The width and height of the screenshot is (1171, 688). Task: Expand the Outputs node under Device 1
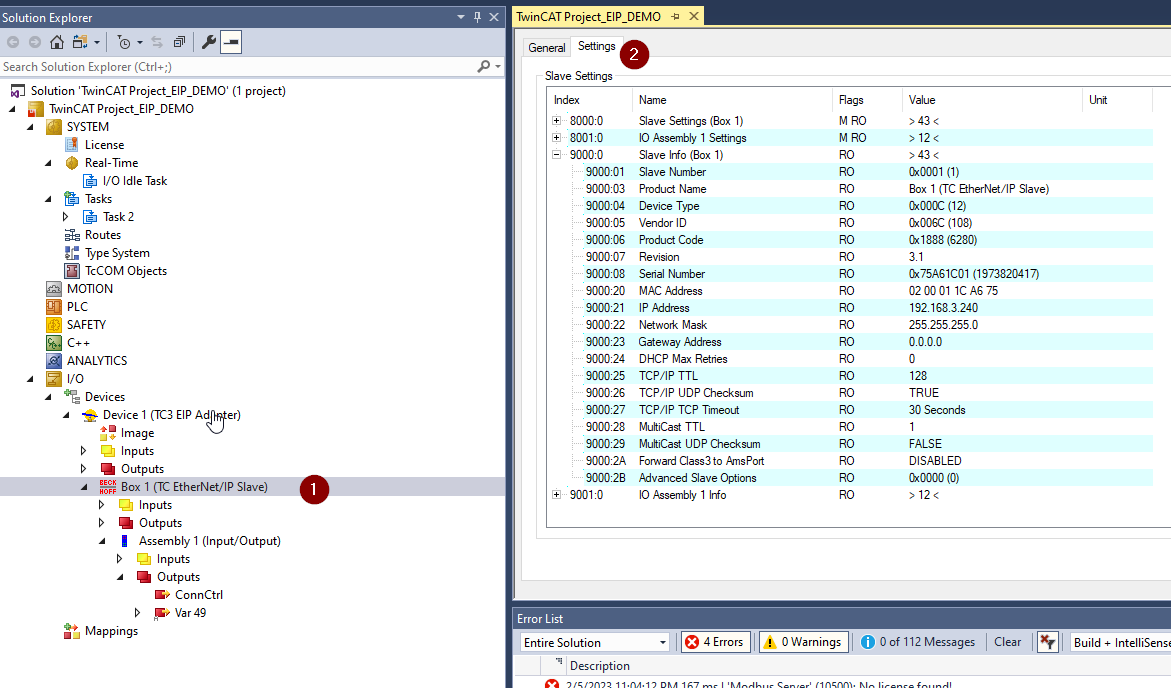click(x=84, y=469)
